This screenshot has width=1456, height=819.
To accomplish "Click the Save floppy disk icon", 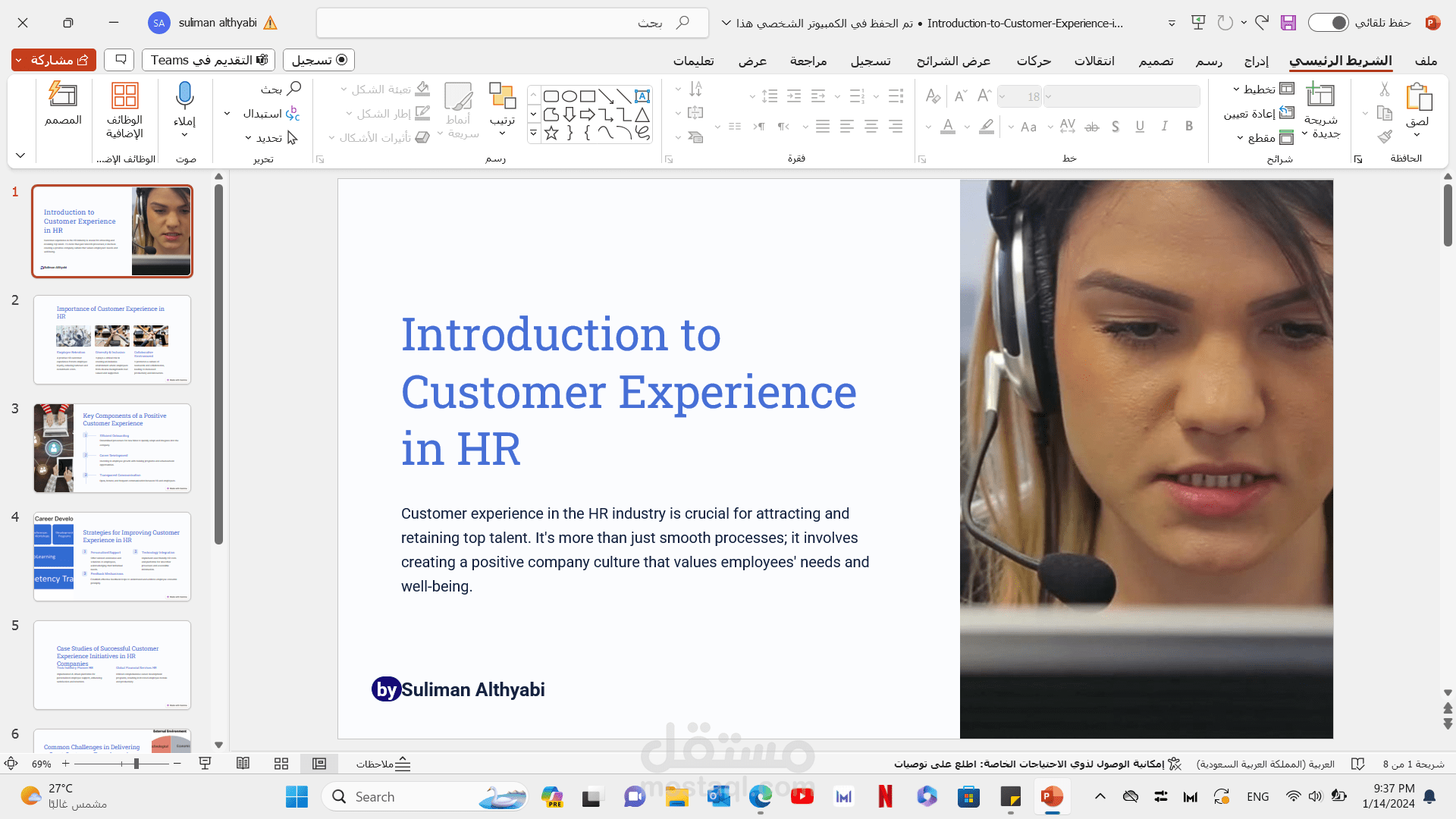I will (x=1288, y=23).
